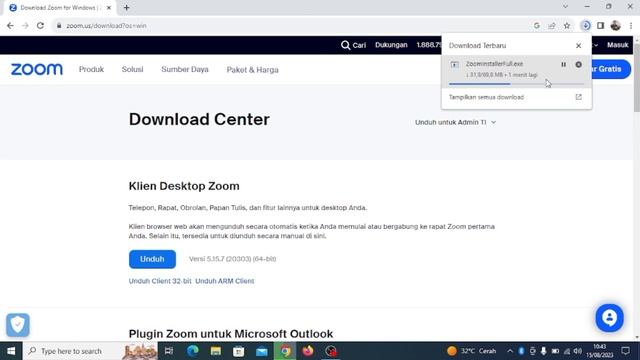Click the privacy shield badge
Image resolution: width=640 pixels, height=360 pixels.
(18, 325)
